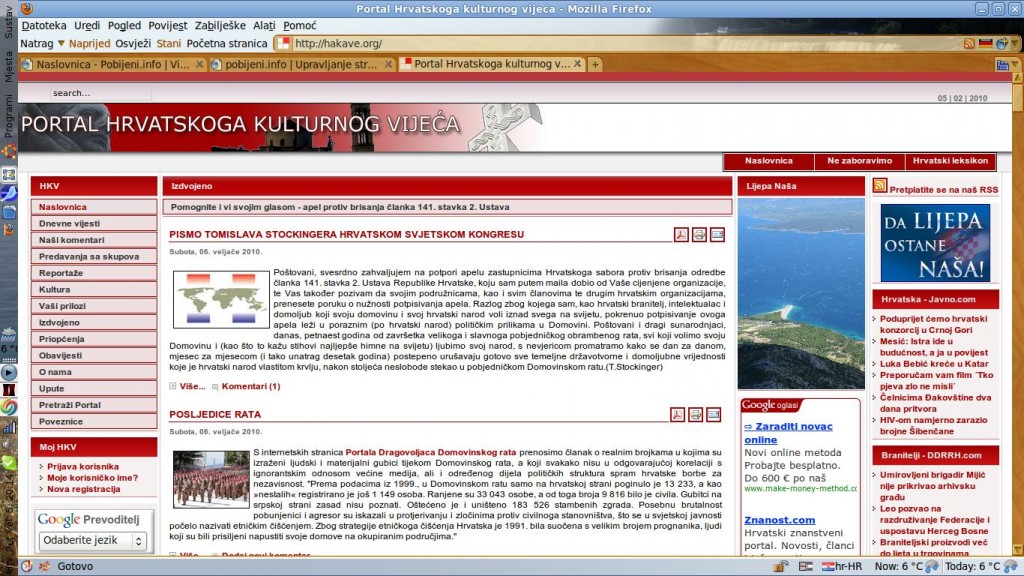Switch to the Naslovnica - Pobijeni.info tab
This screenshot has width=1024, height=576.
click(x=112, y=64)
